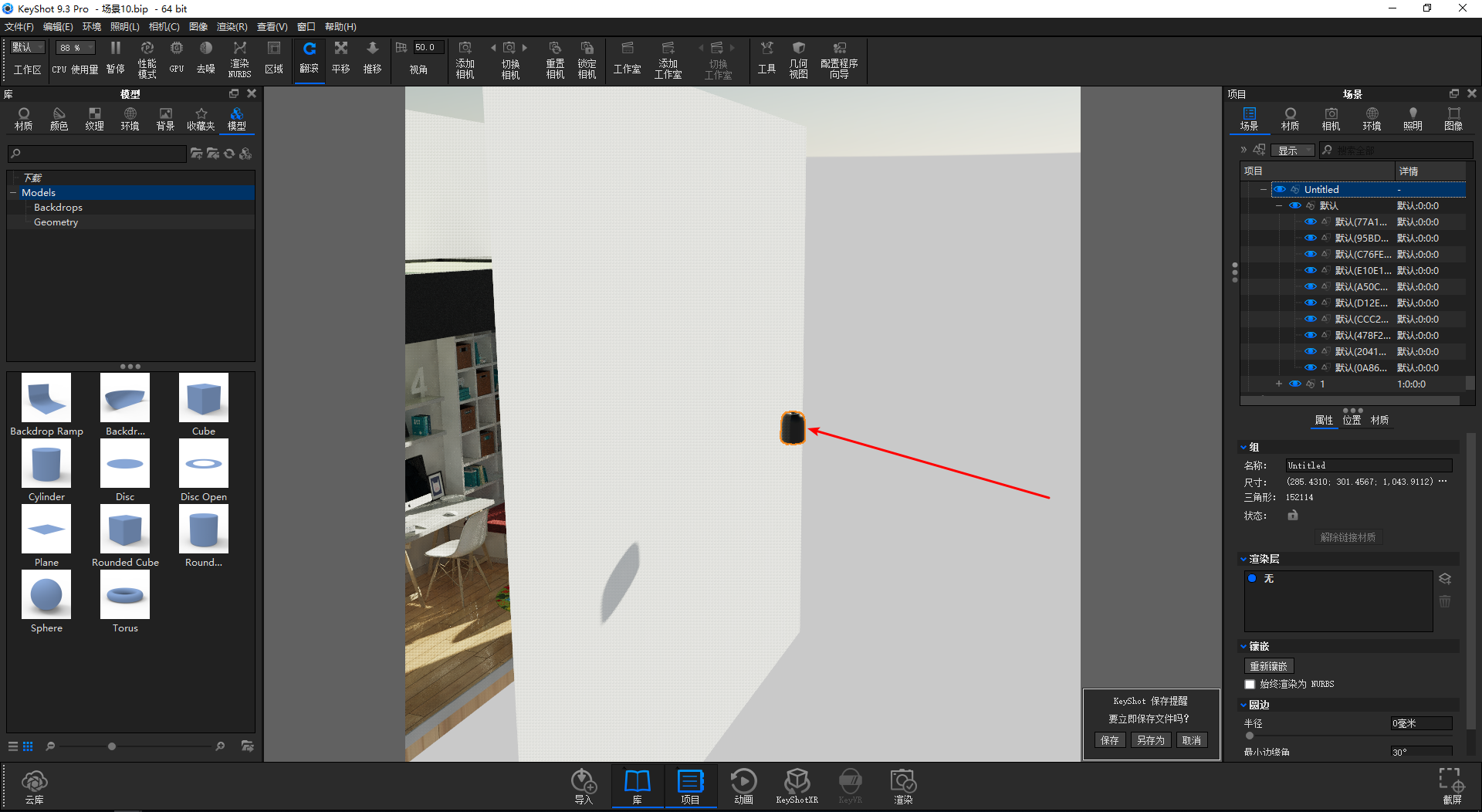This screenshot has height=812, width=1482.
Task: Select the Torus model thumbnail
Action: (x=125, y=595)
